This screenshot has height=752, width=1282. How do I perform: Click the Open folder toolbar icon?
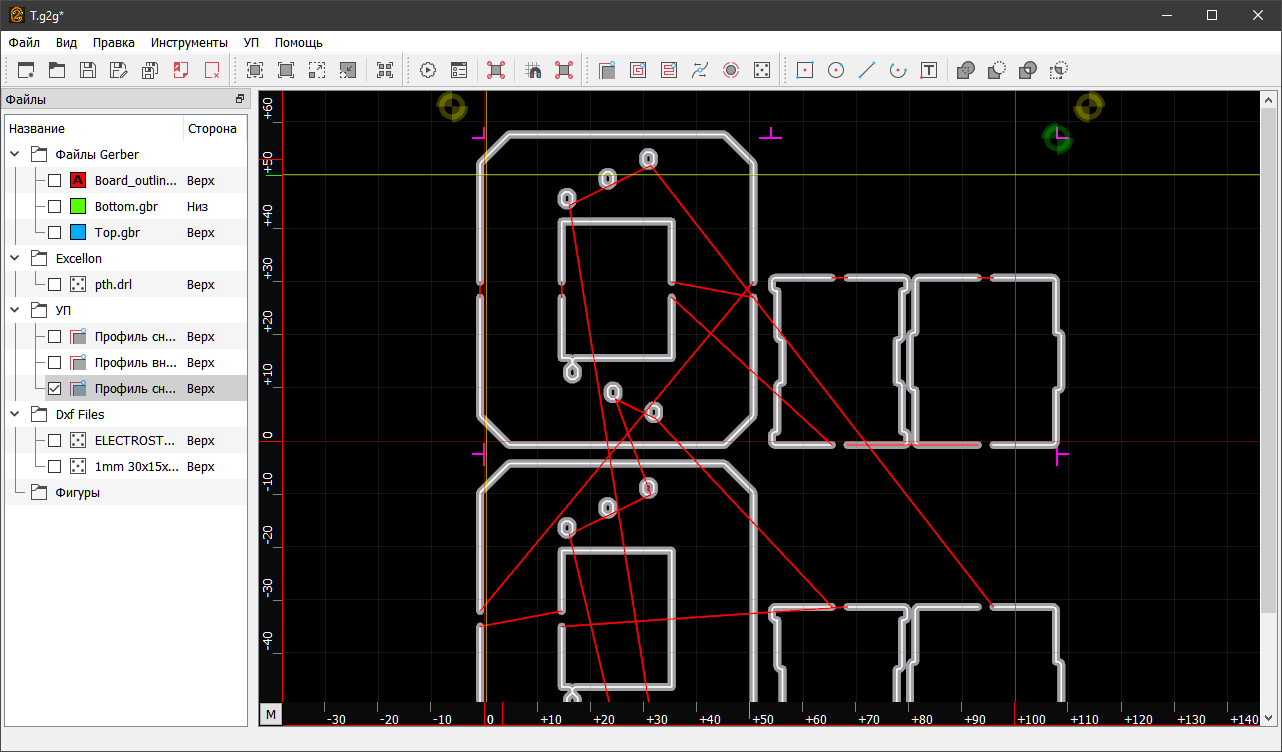[57, 70]
